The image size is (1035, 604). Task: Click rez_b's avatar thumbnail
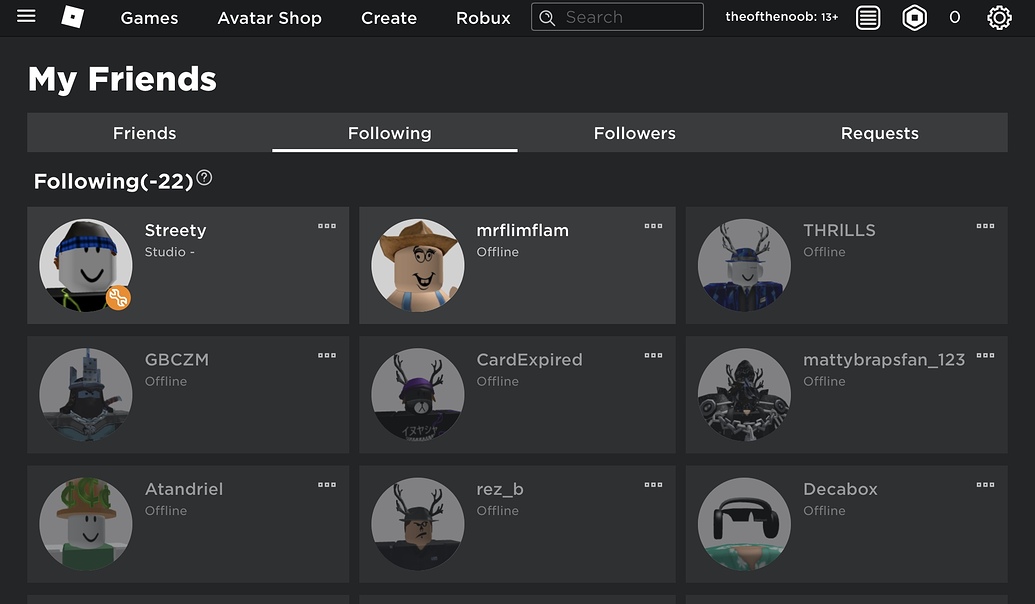[417, 523]
